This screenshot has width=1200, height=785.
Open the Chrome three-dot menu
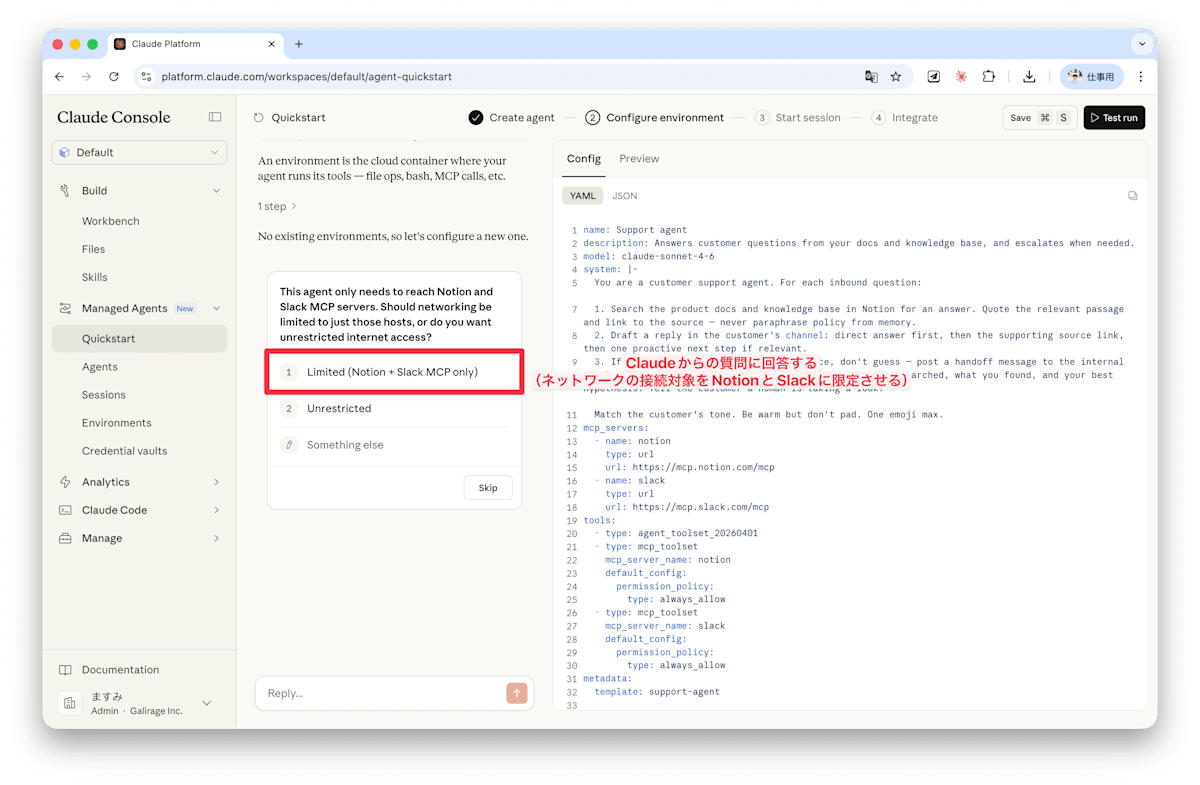[1140, 76]
